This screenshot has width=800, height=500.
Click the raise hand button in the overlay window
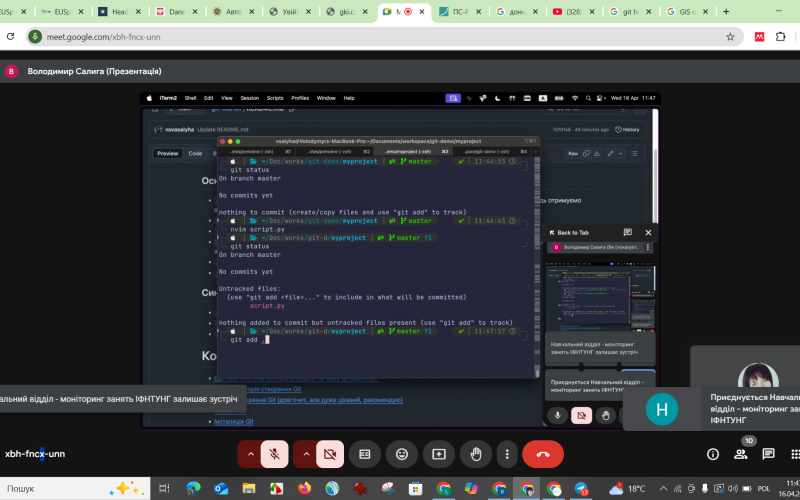[606, 415]
